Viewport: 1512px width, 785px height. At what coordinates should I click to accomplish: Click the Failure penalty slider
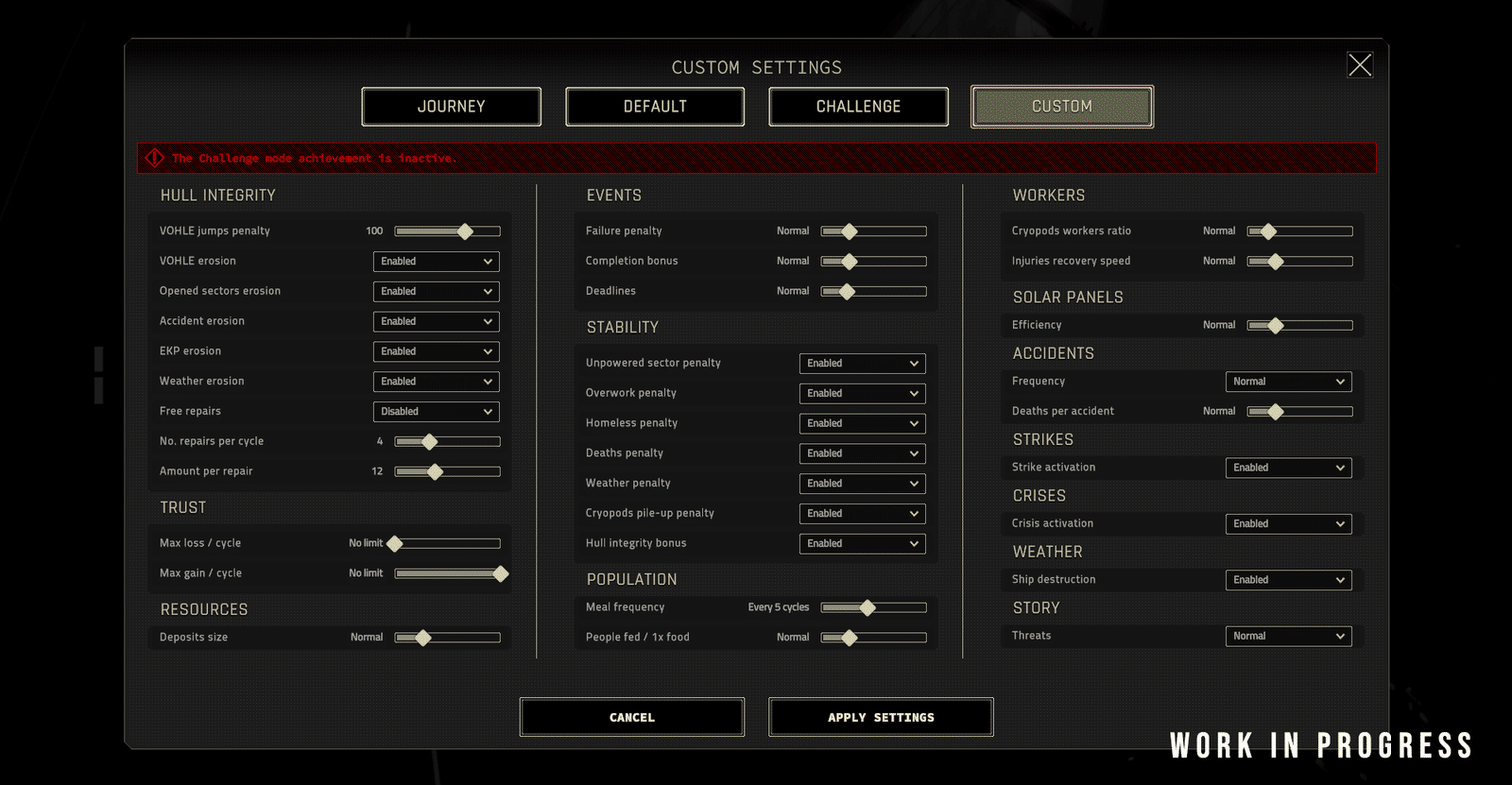point(874,231)
